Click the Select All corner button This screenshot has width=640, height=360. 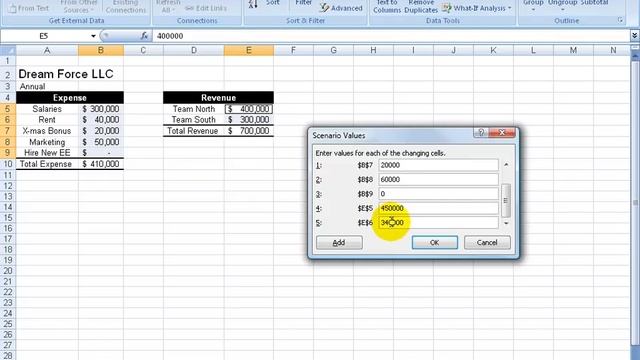pyautogui.click(x=8, y=50)
